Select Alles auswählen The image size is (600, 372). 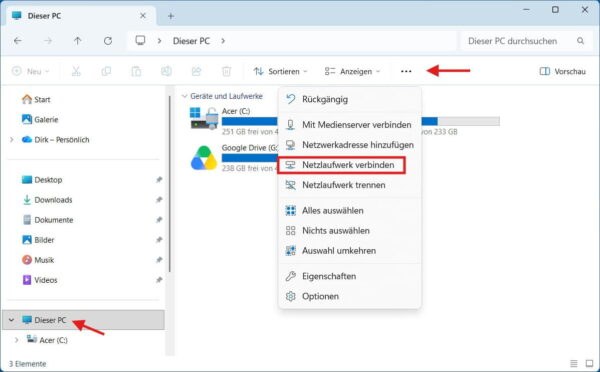(350, 210)
